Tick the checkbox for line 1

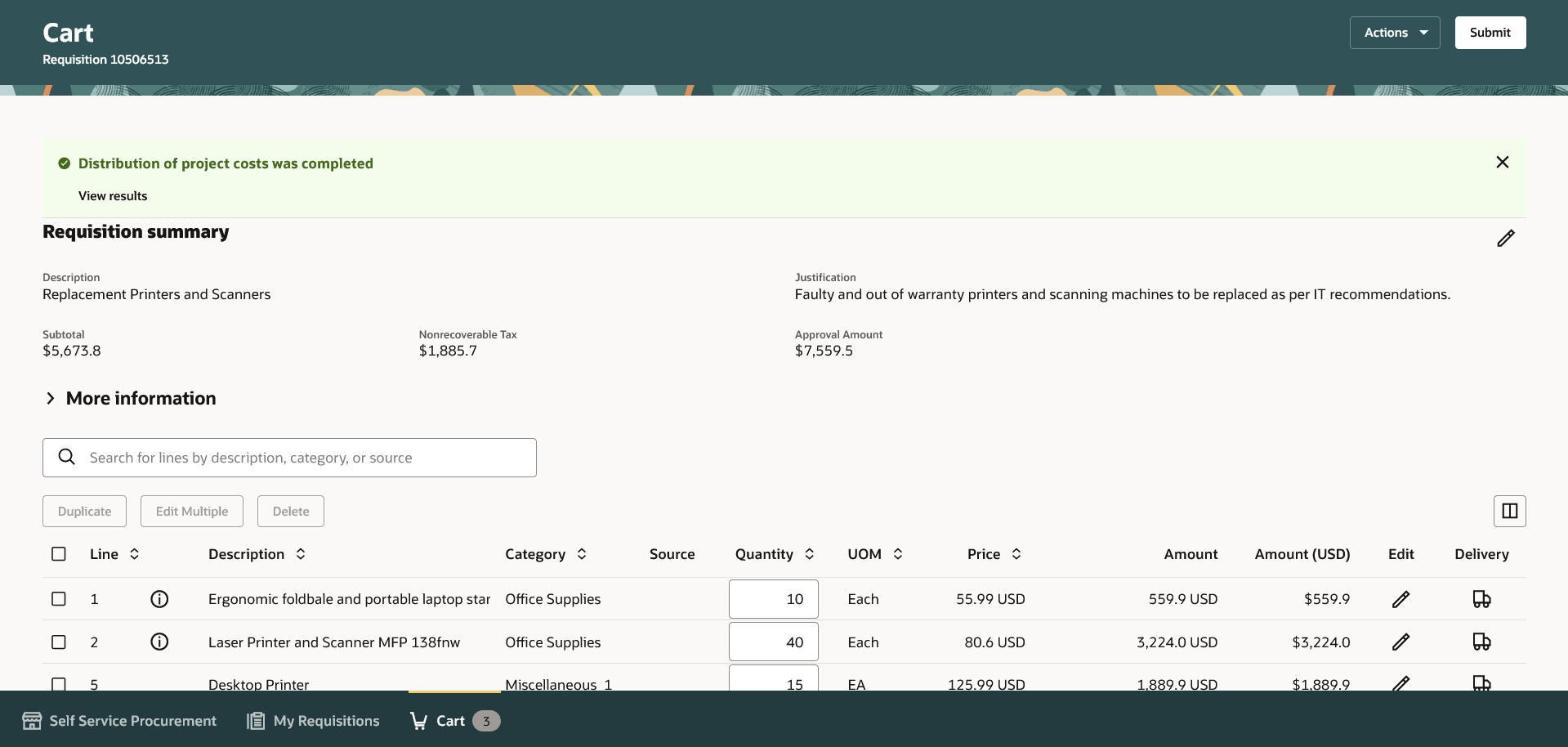point(59,599)
